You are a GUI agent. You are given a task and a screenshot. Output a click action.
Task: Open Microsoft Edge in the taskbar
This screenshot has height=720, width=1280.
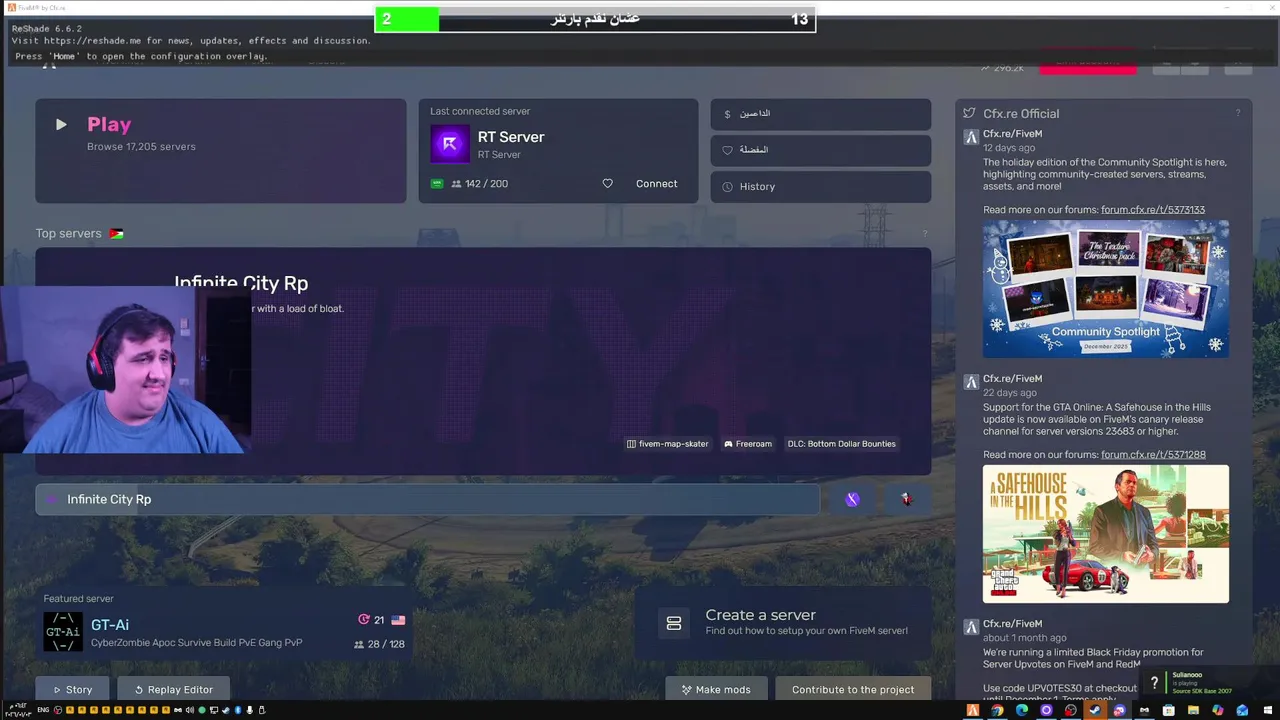(1022, 710)
